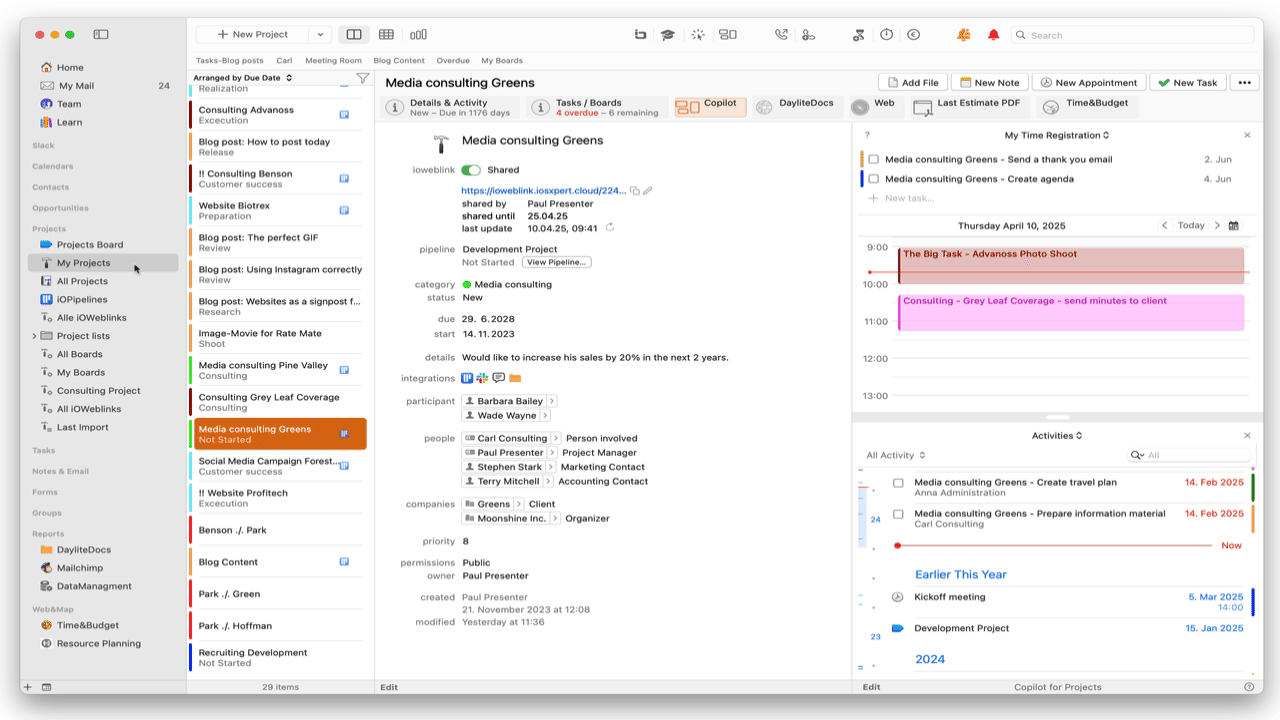Image resolution: width=1280 pixels, height=720 pixels.
Task: Open DayliteDocs tab
Action: (x=795, y=107)
